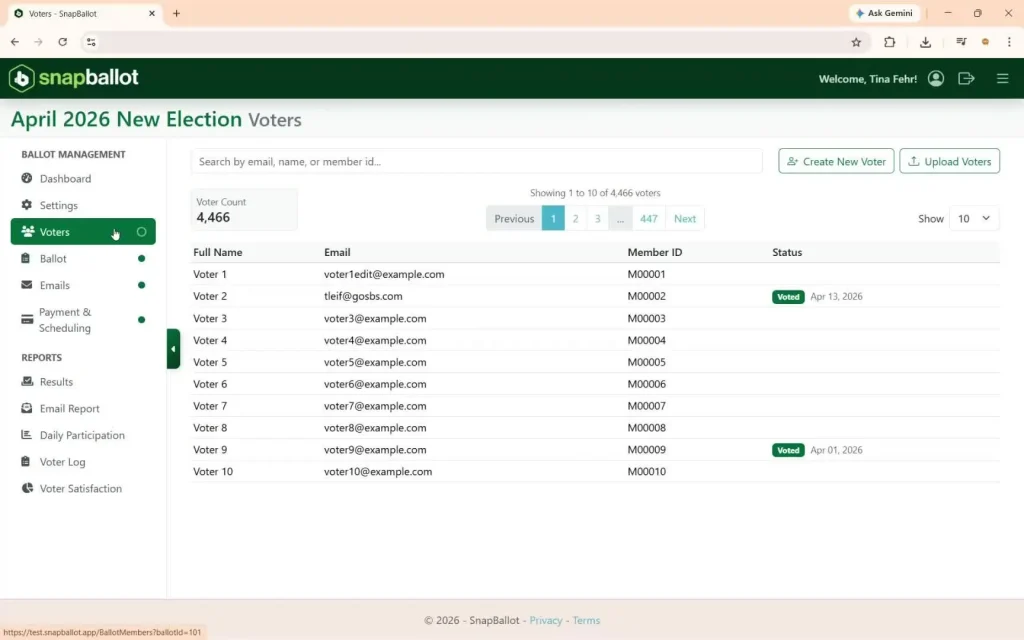Click voter10@example.com email cell
Viewport: 1024px width, 640px height.
point(378,472)
